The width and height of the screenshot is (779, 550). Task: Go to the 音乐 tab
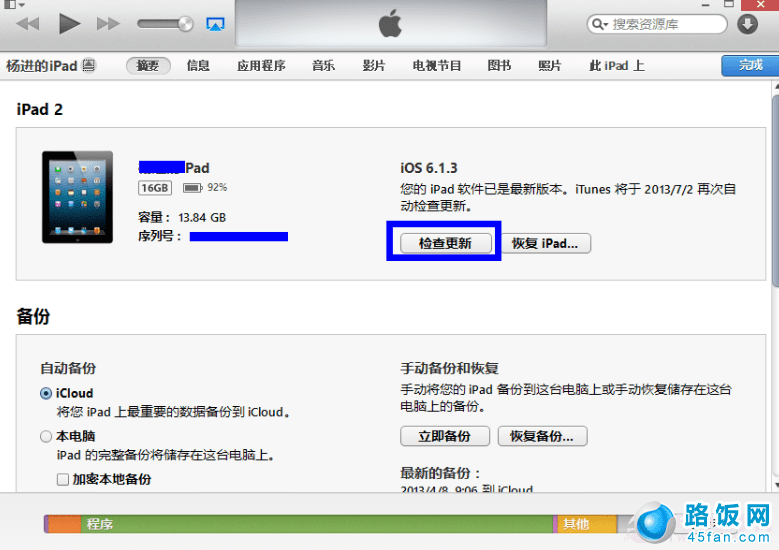[323, 66]
